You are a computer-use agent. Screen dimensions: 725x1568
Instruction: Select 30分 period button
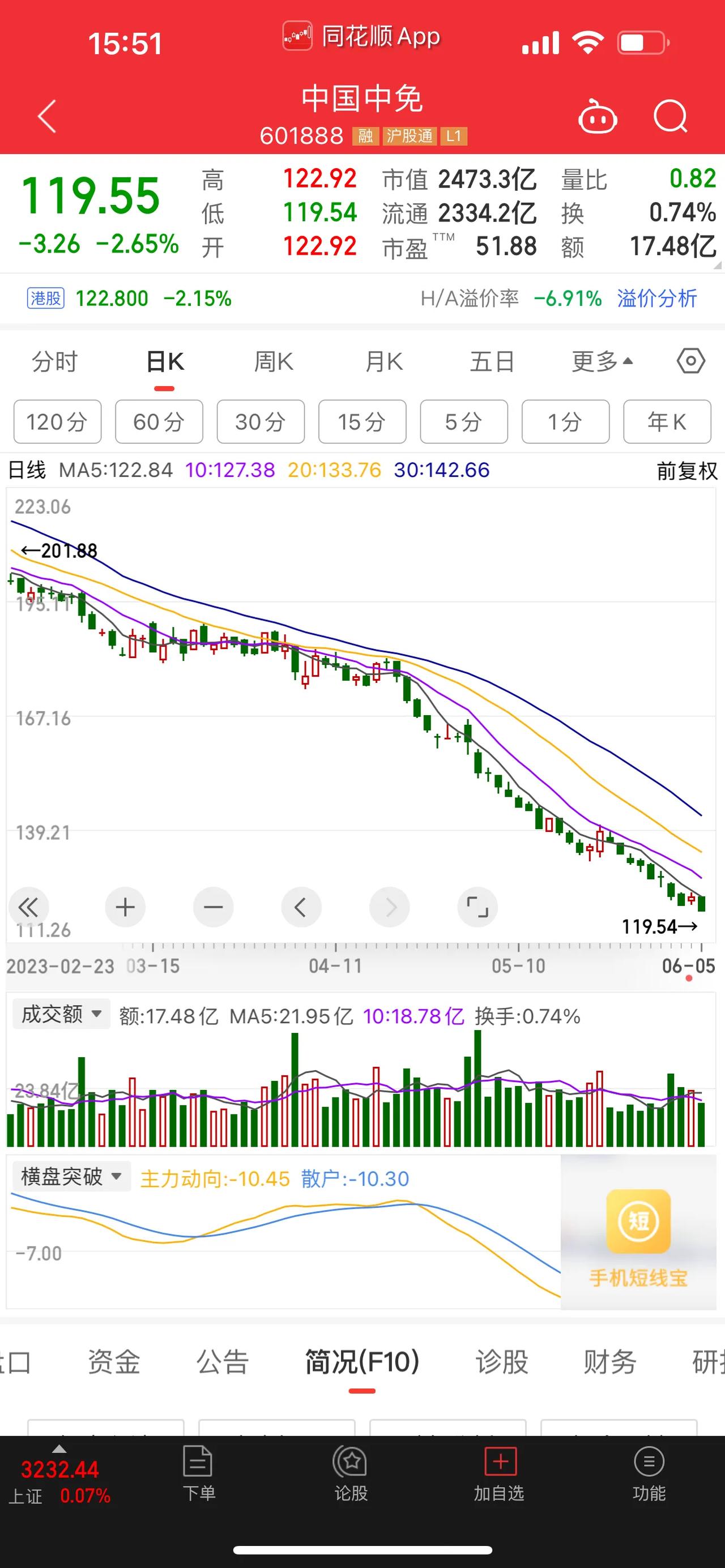(x=261, y=421)
